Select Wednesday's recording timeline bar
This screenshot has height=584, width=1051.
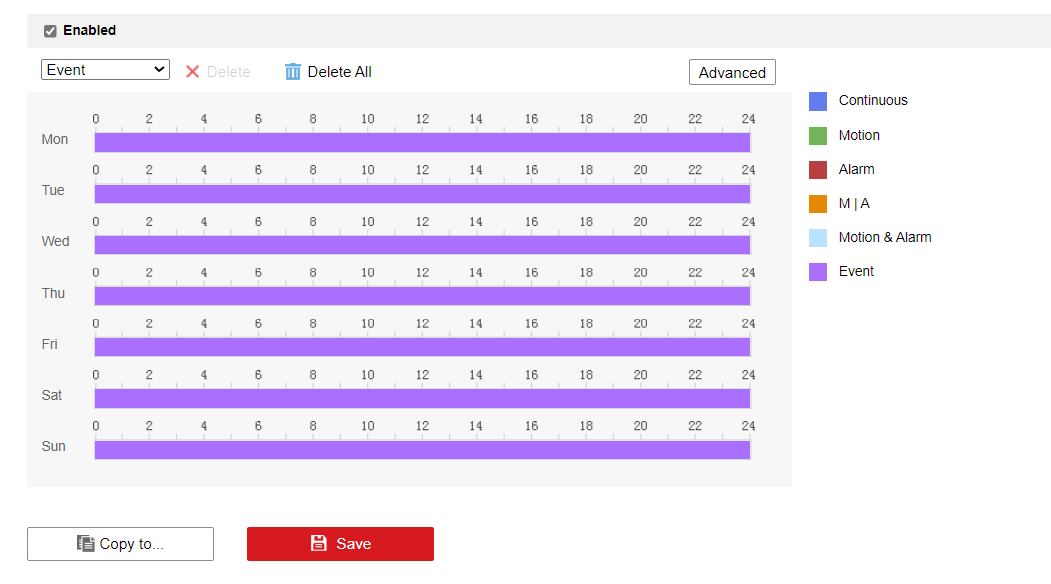coord(422,244)
